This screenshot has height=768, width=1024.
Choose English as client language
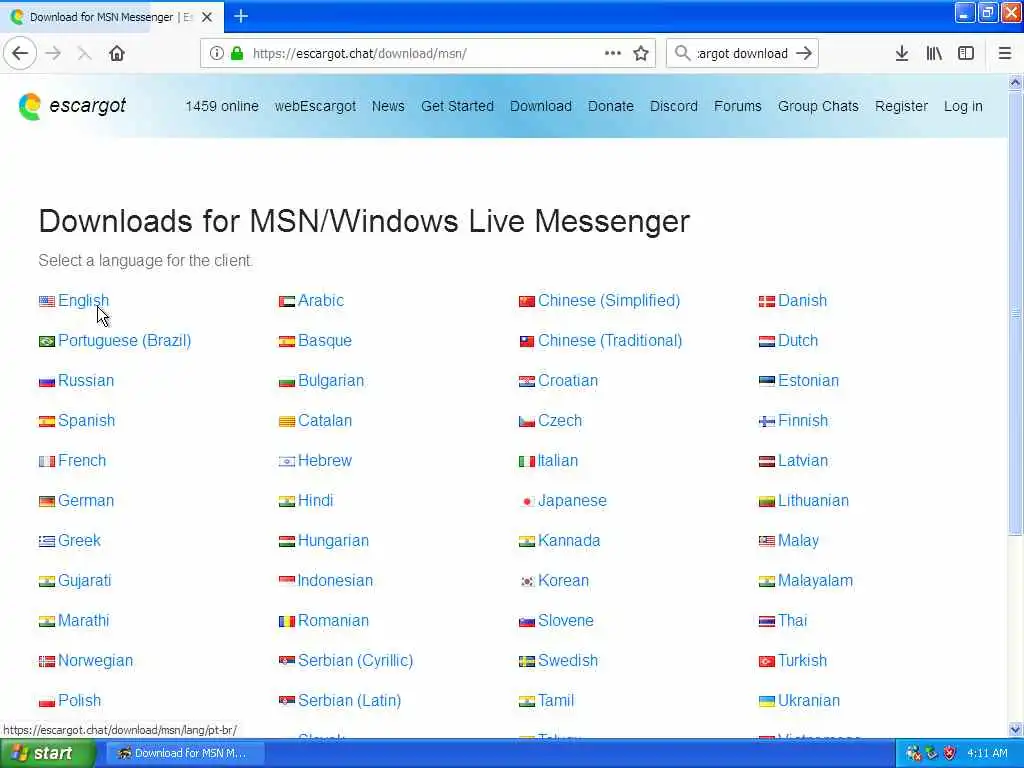coord(84,300)
